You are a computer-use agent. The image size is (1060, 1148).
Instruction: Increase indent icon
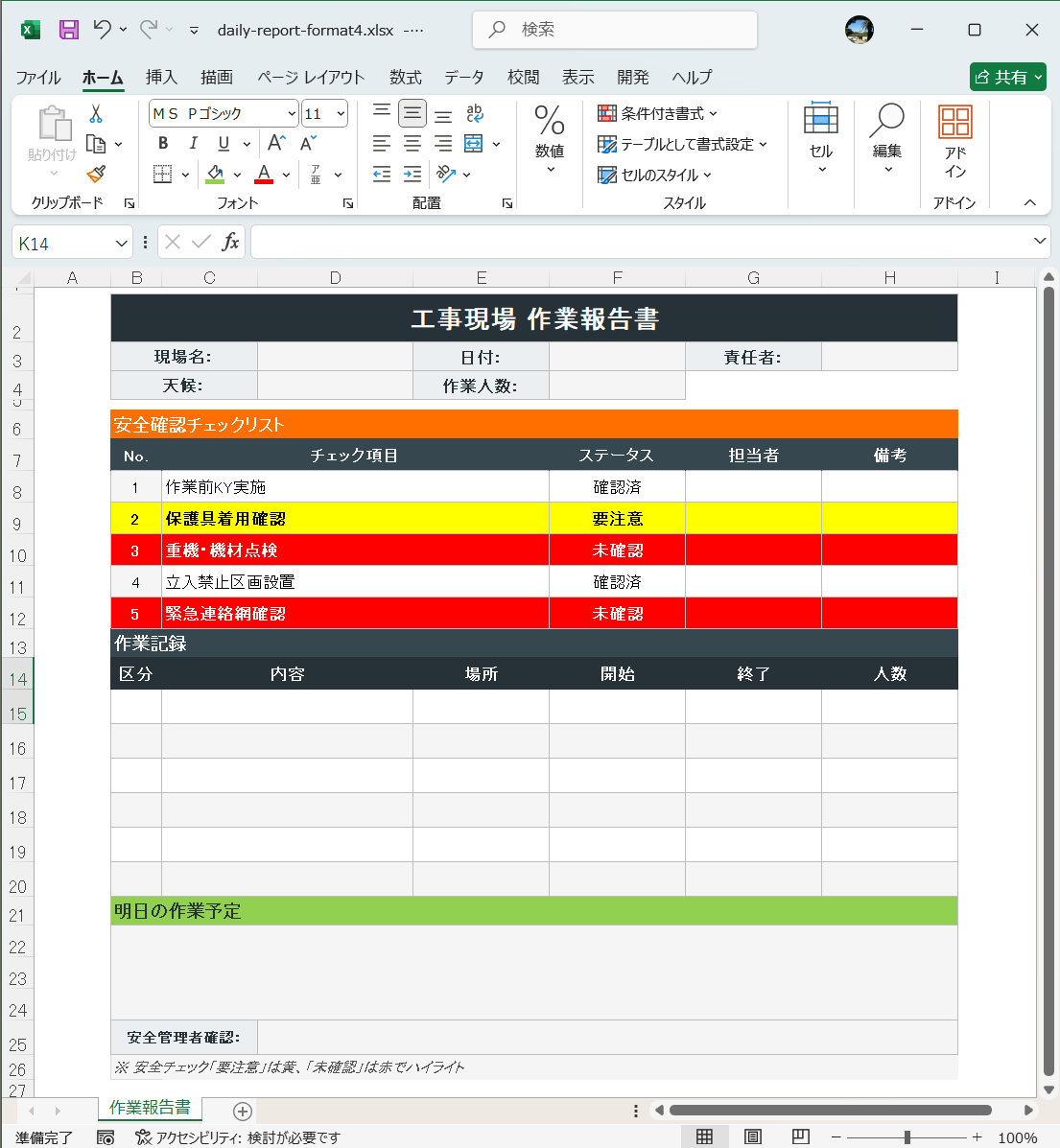click(412, 175)
